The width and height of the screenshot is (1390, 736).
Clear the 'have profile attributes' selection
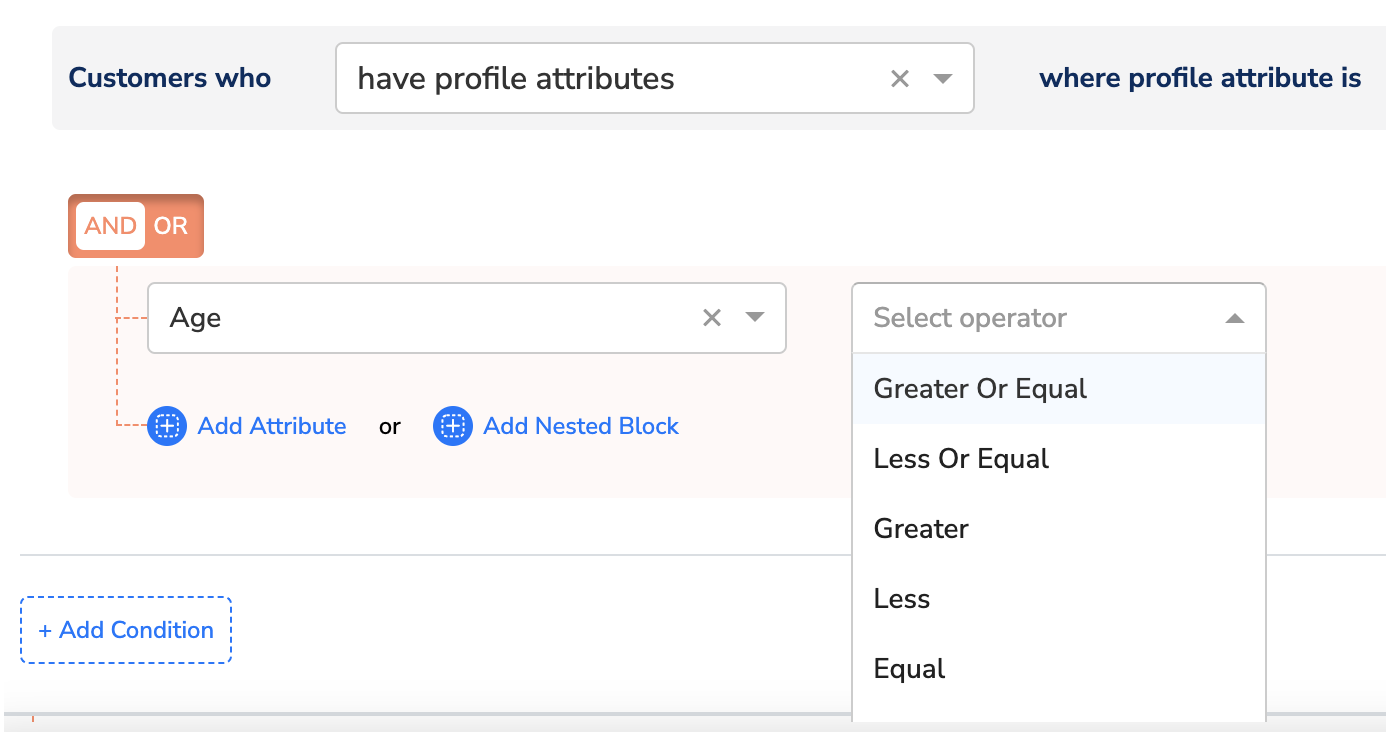pos(900,79)
